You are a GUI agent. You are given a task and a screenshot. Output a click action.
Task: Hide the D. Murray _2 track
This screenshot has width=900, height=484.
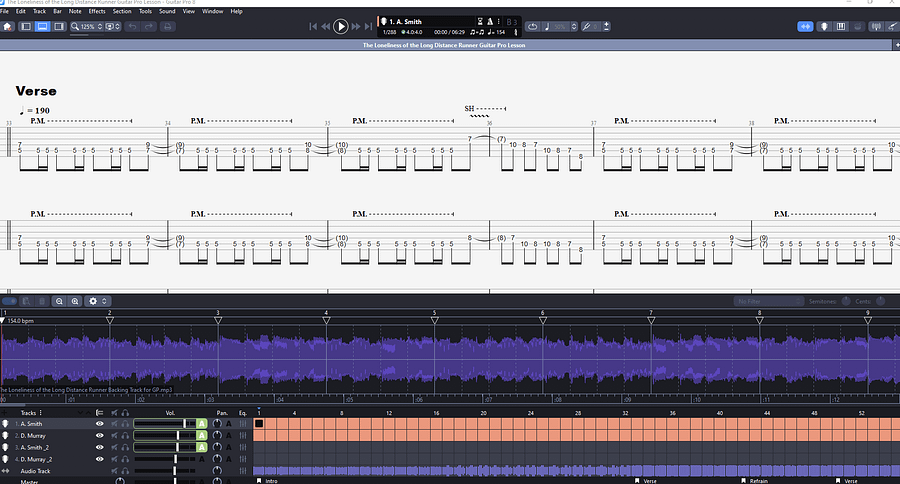[x=99, y=459]
